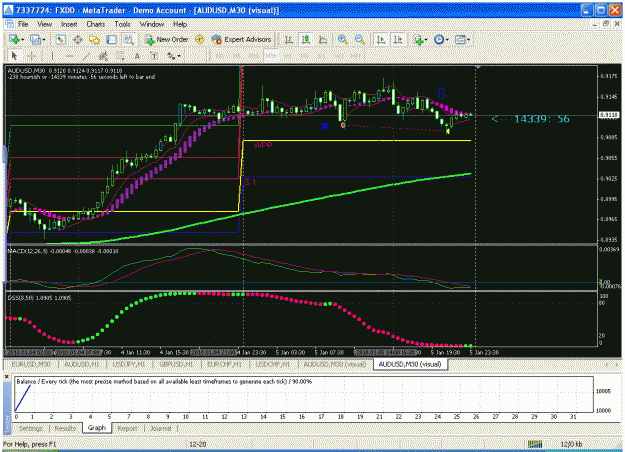
Task: Toggle Chart Shift button
Action: (x=398, y=39)
